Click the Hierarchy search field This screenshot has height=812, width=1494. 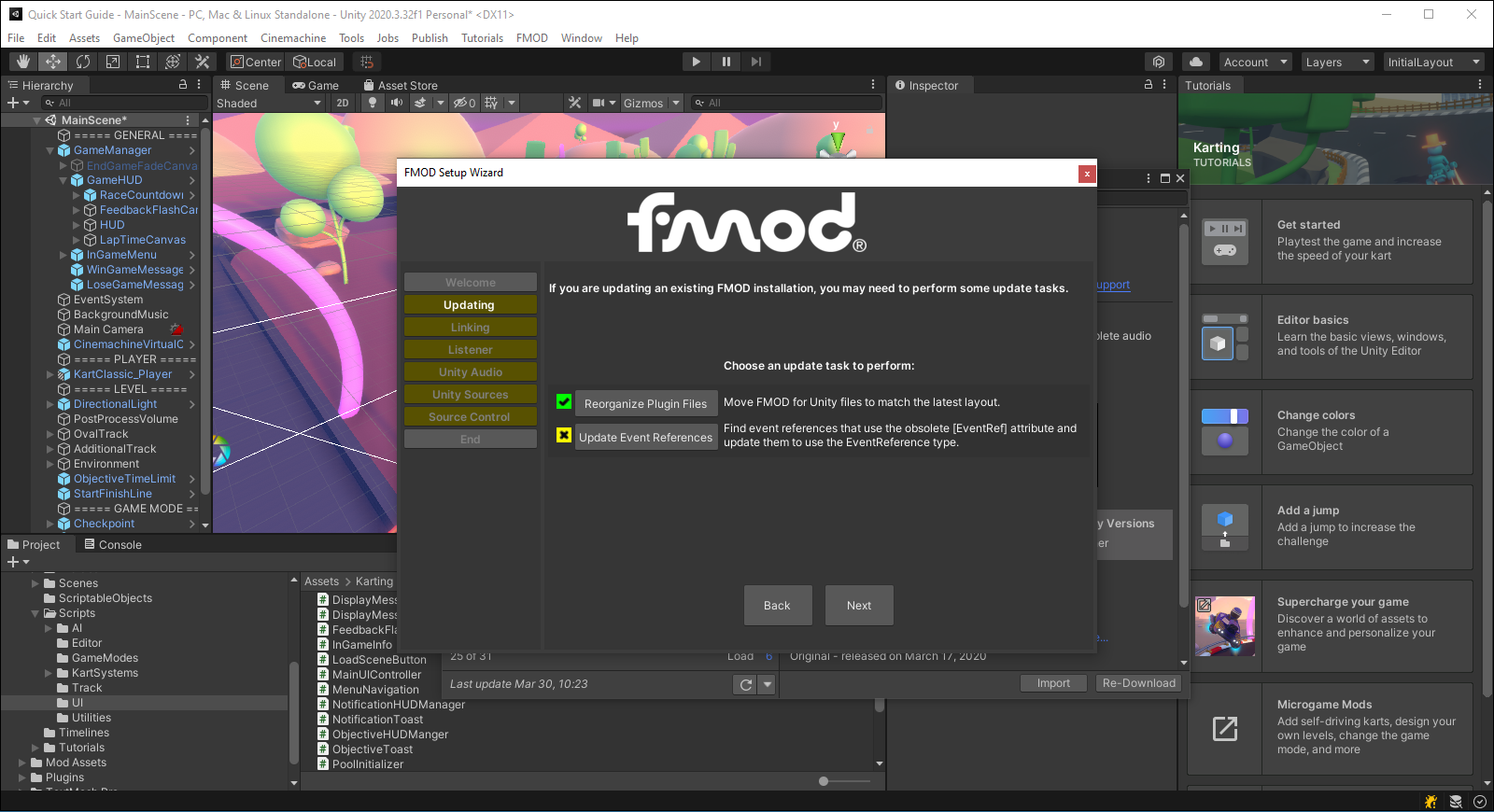[x=126, y=103]
